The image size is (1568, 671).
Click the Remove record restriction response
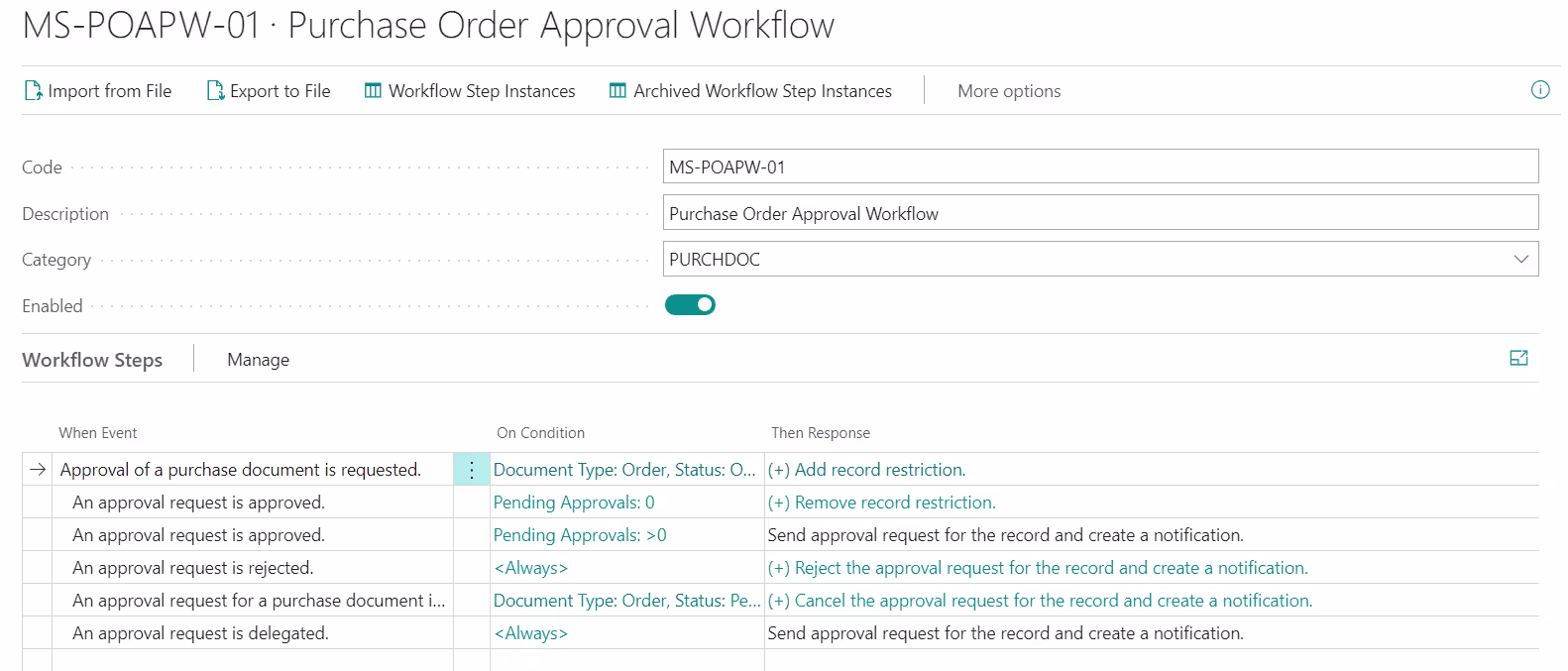tap(881, 503)
